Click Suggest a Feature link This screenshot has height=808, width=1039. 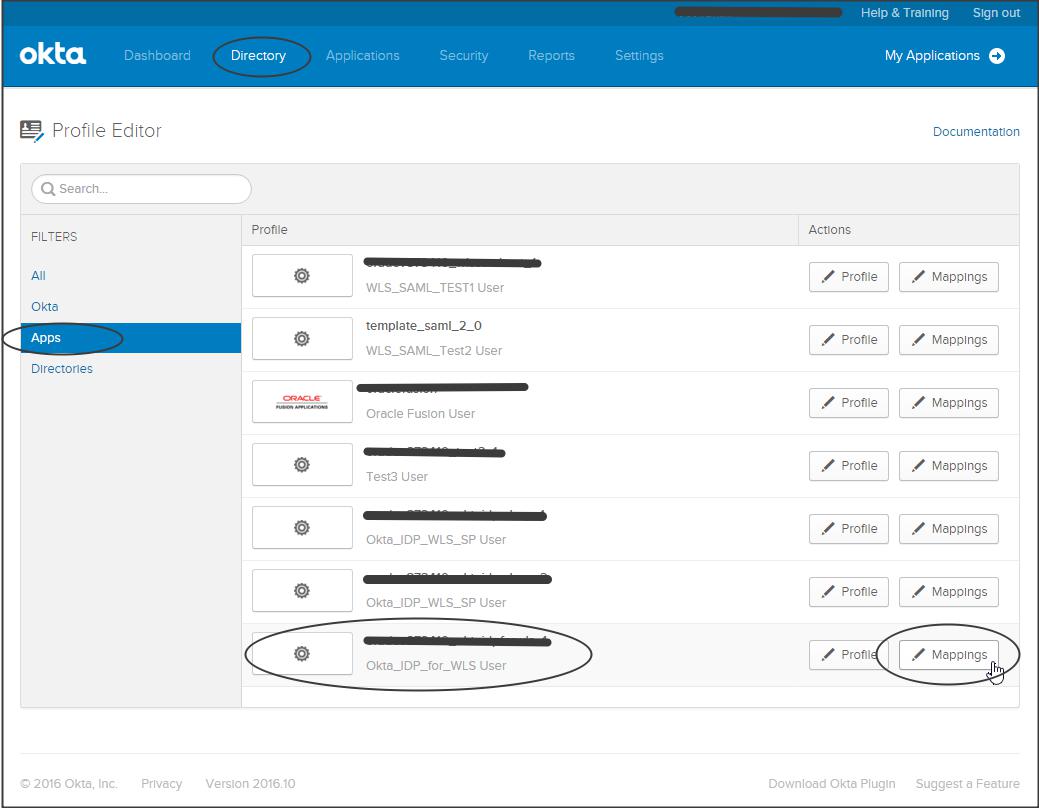point(967,783)
